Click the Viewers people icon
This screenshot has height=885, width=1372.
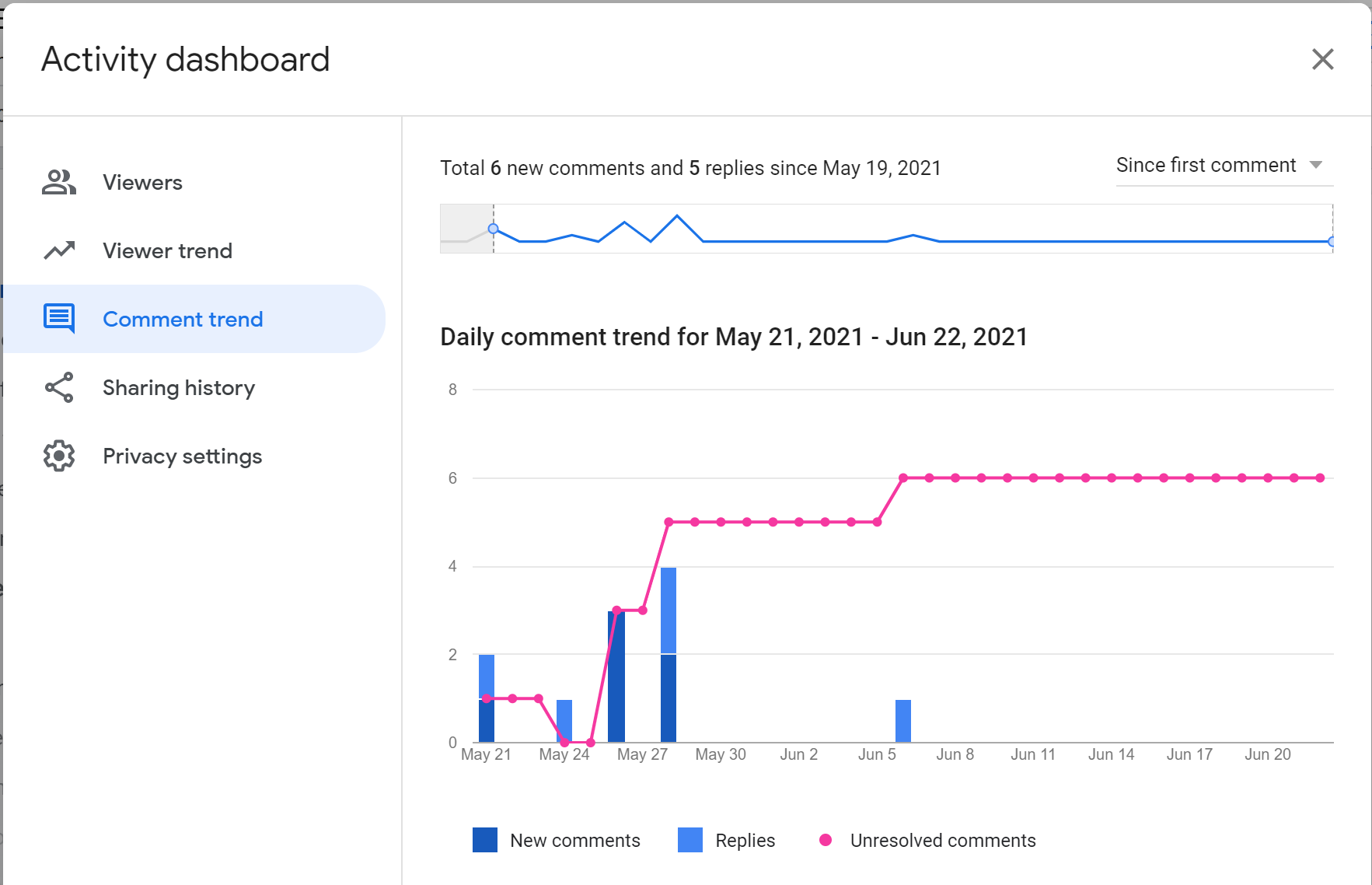point(59,183)
